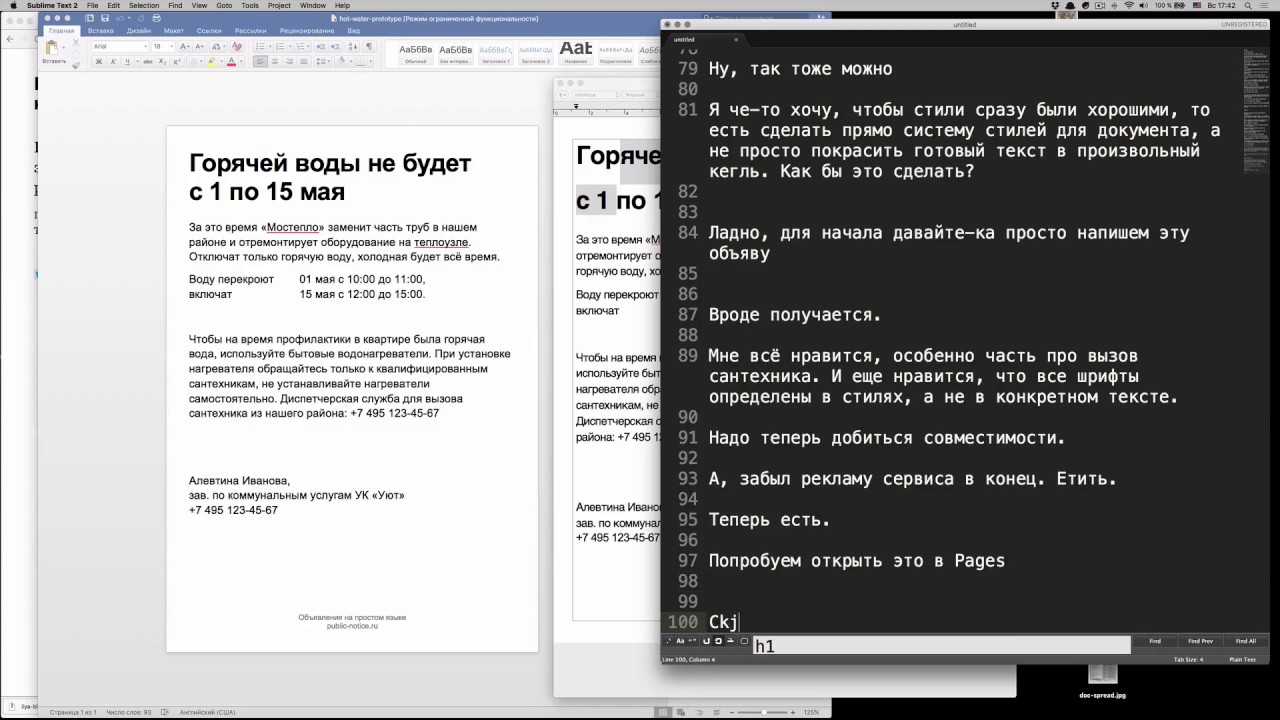Screen dimensions: 1280x720
Task: Apply the Название style in gallery
Action: (576, 52)
